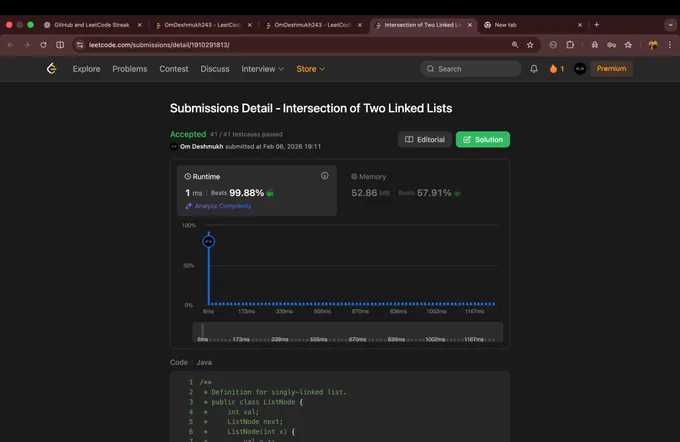
Task: Click the 41 / 41 testcases passed text
Action: tap(246, 134)
